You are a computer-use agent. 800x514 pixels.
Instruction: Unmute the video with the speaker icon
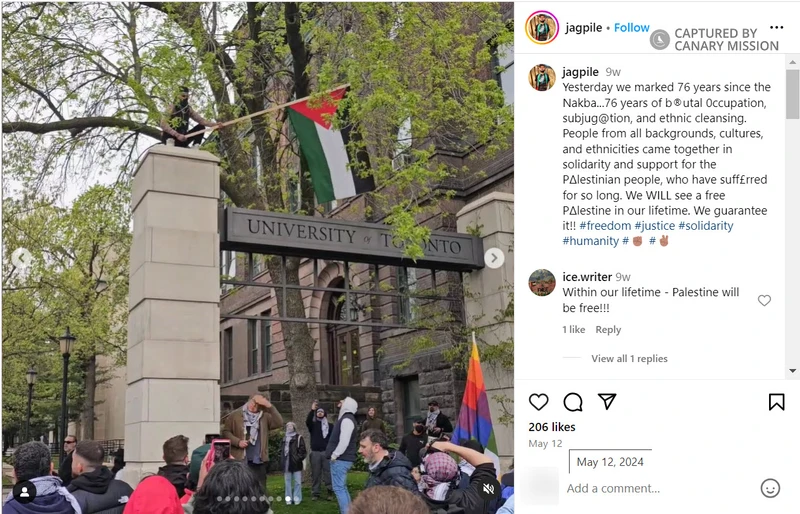click(x=488, y=489)
